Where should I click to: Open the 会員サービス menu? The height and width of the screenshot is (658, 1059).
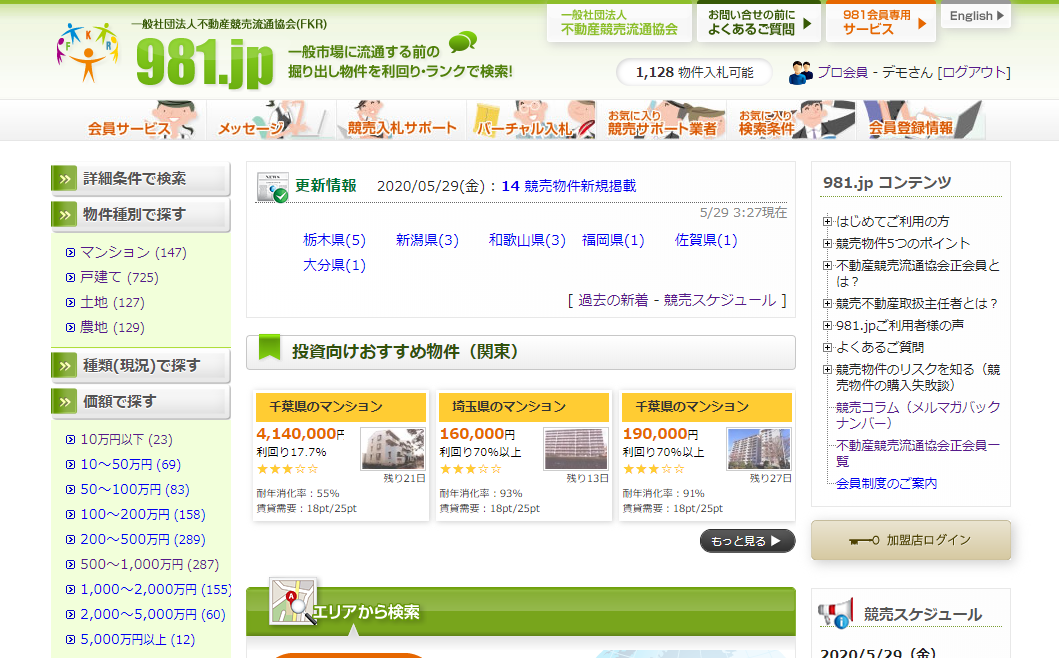(x=141, y=120)
